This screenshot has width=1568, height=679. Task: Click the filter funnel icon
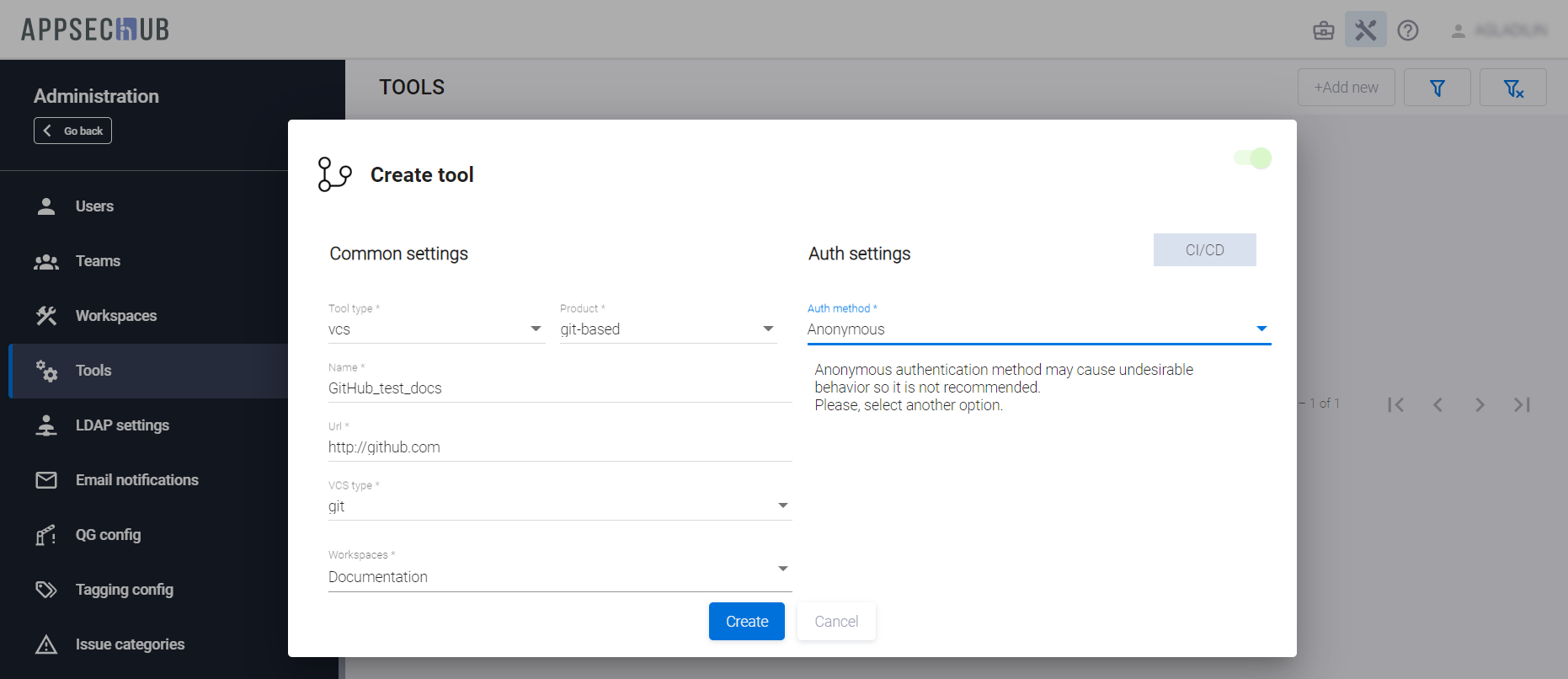(1437, 88)
